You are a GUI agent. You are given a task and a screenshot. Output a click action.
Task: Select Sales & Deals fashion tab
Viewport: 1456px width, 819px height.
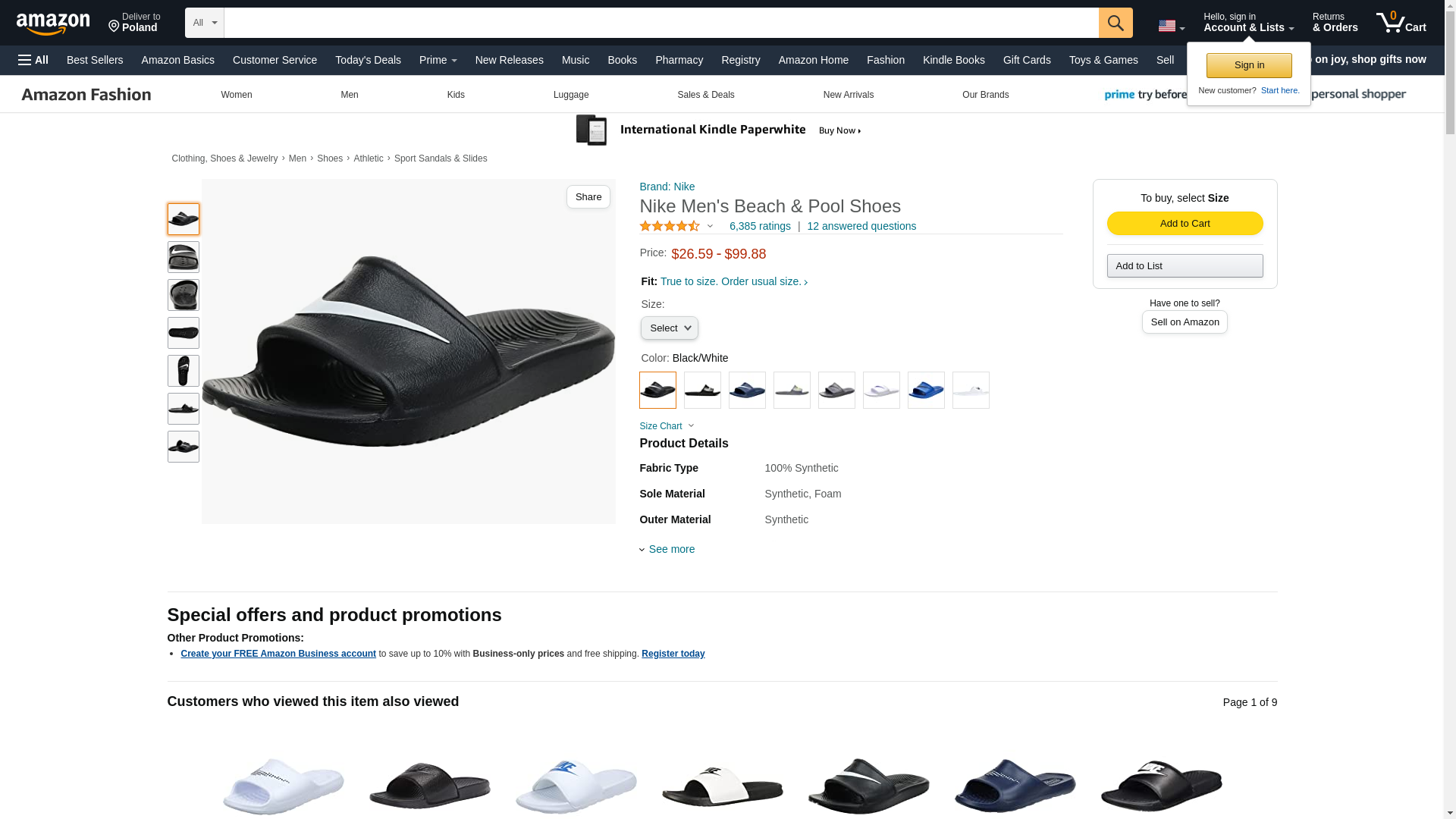point(705,95)
